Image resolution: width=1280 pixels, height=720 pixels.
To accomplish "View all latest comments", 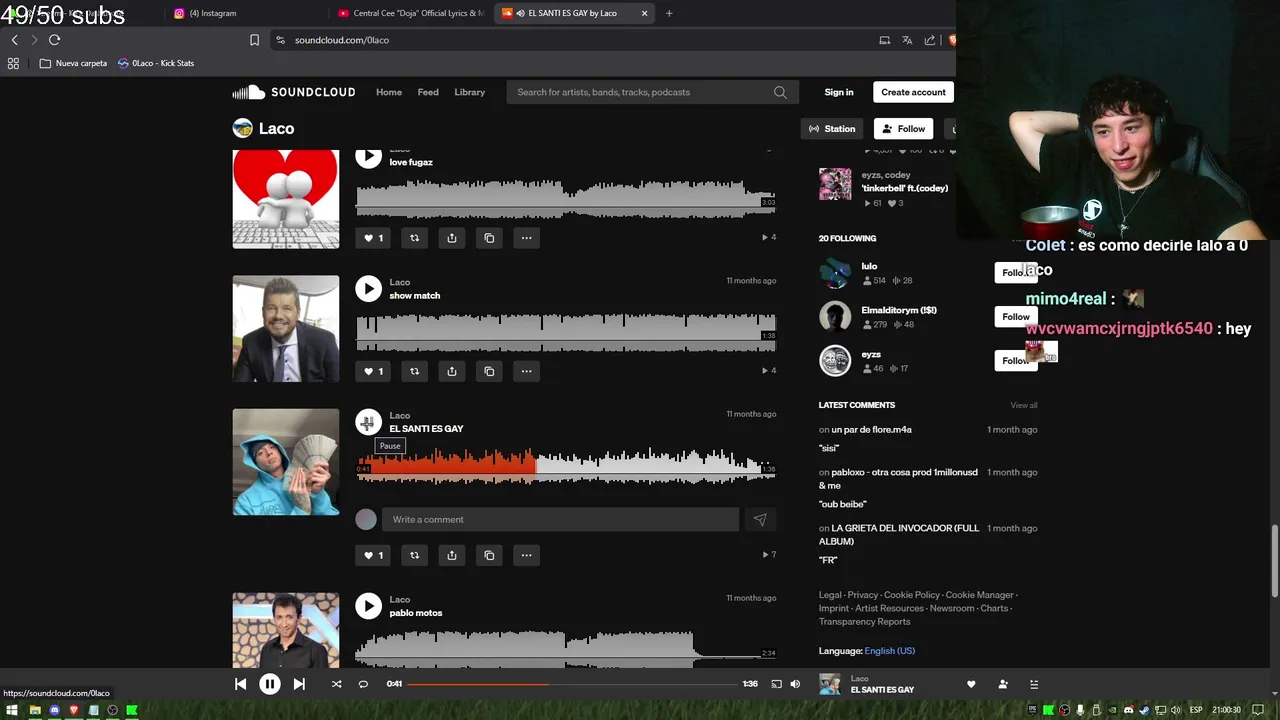I will tap(1023, 405).
